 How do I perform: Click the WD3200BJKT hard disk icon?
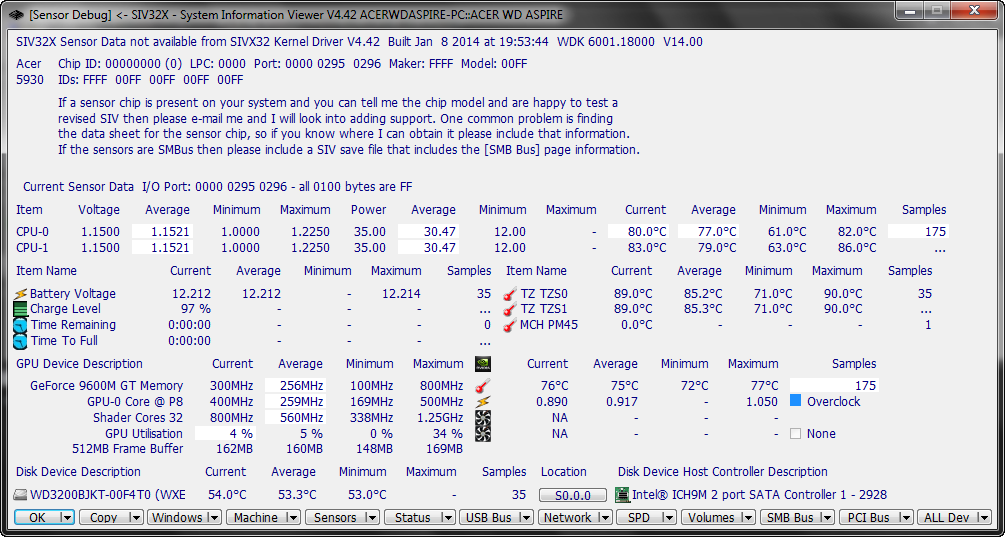[21, 495]
